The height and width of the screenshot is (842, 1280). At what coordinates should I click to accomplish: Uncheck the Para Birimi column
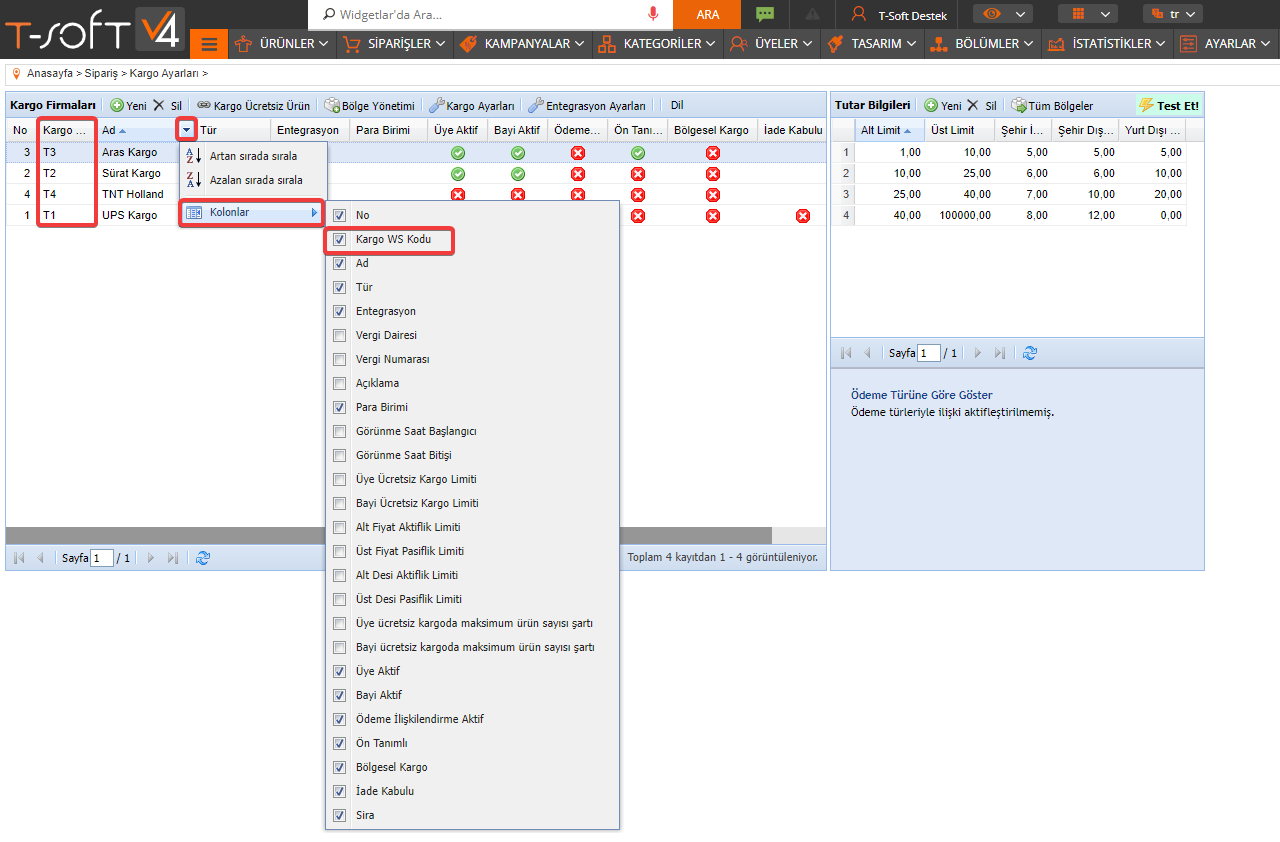click(x=340, y=407)
